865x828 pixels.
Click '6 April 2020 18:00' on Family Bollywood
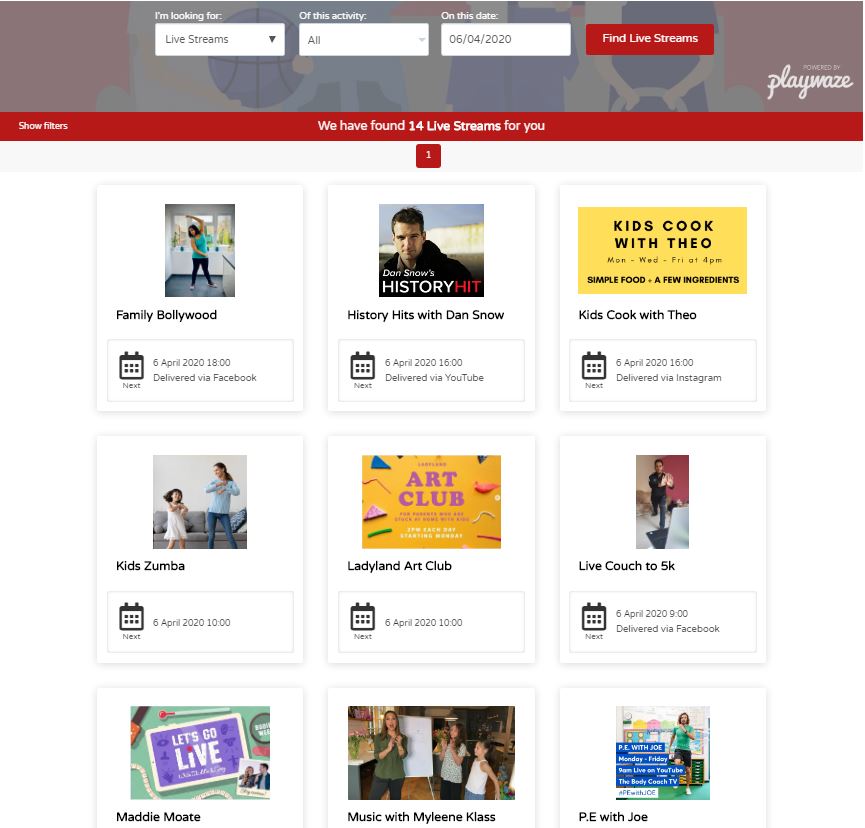pyautogui.click(x=191, y=362)
